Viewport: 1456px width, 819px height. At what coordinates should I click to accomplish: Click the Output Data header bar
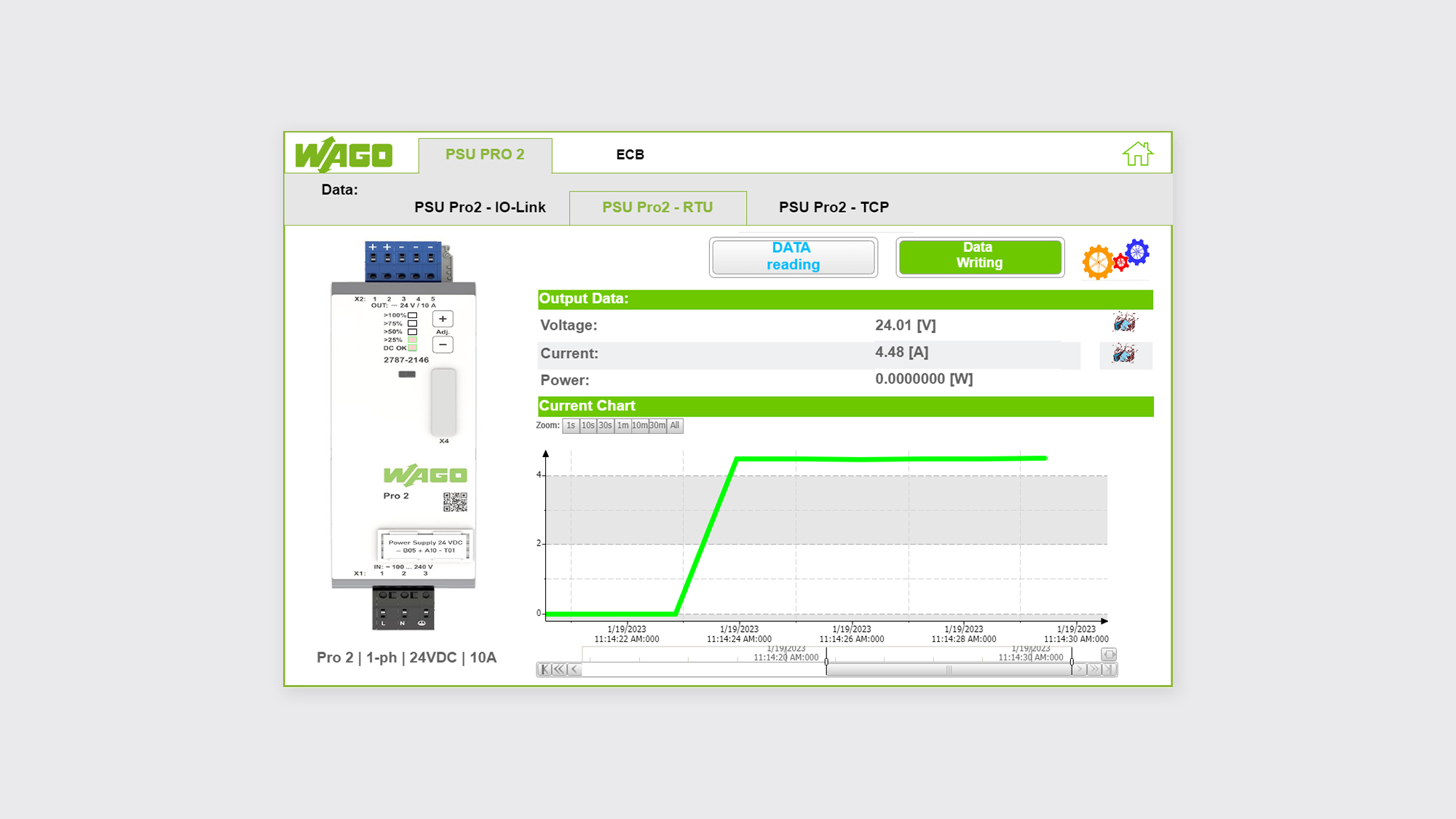[845, 299]
